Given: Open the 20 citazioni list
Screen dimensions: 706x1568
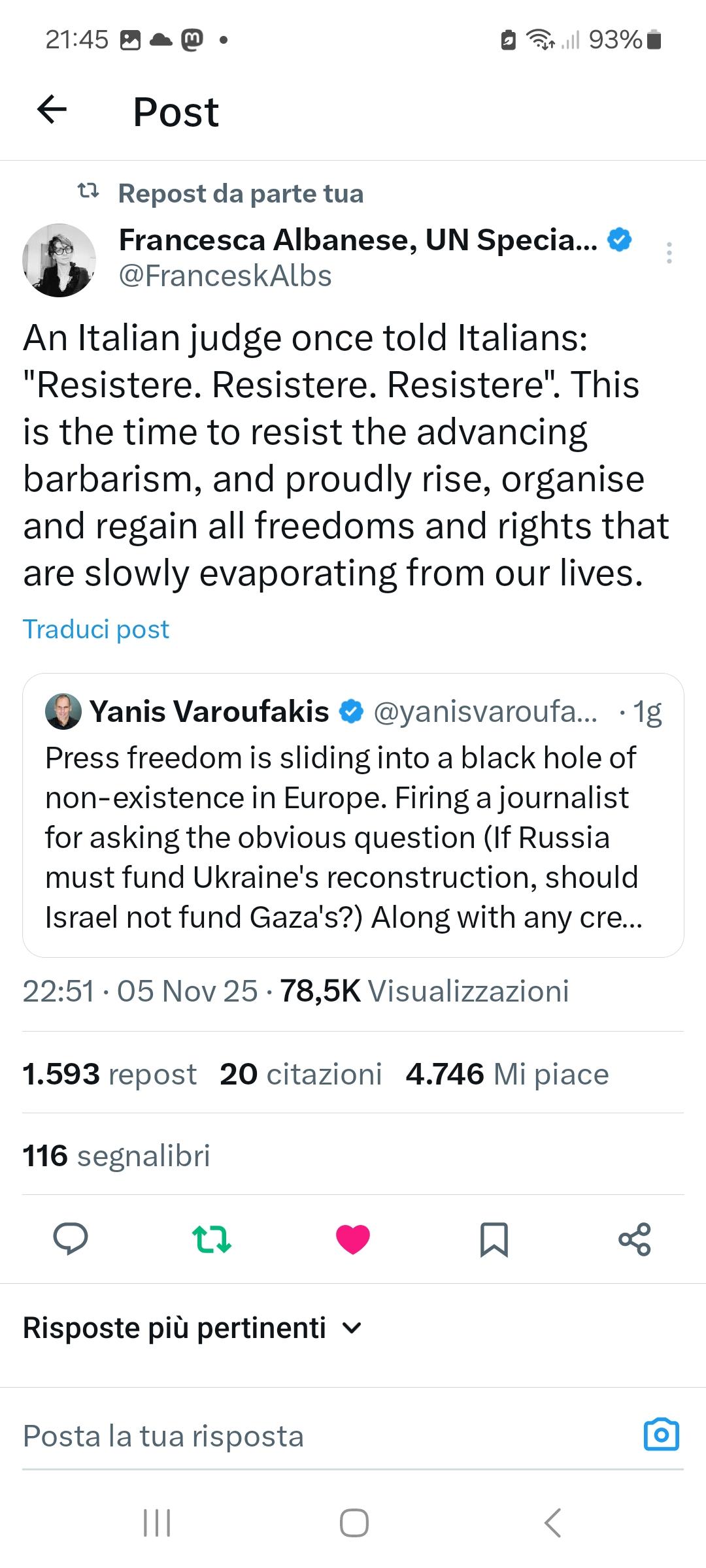Looking at the screenshot, I should [301, 1074].
